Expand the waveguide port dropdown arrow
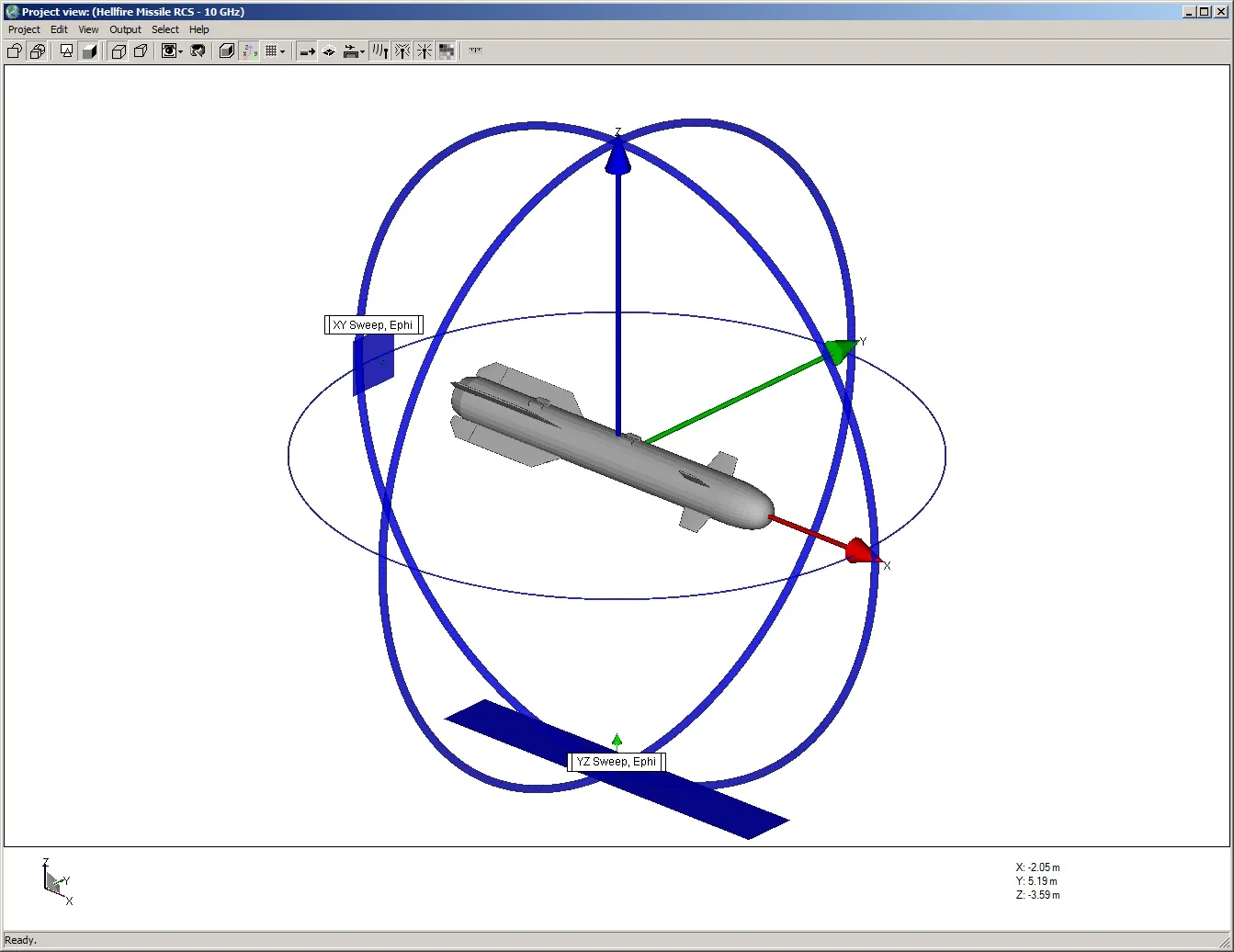 pyautogui.click(x=360, y=51)
